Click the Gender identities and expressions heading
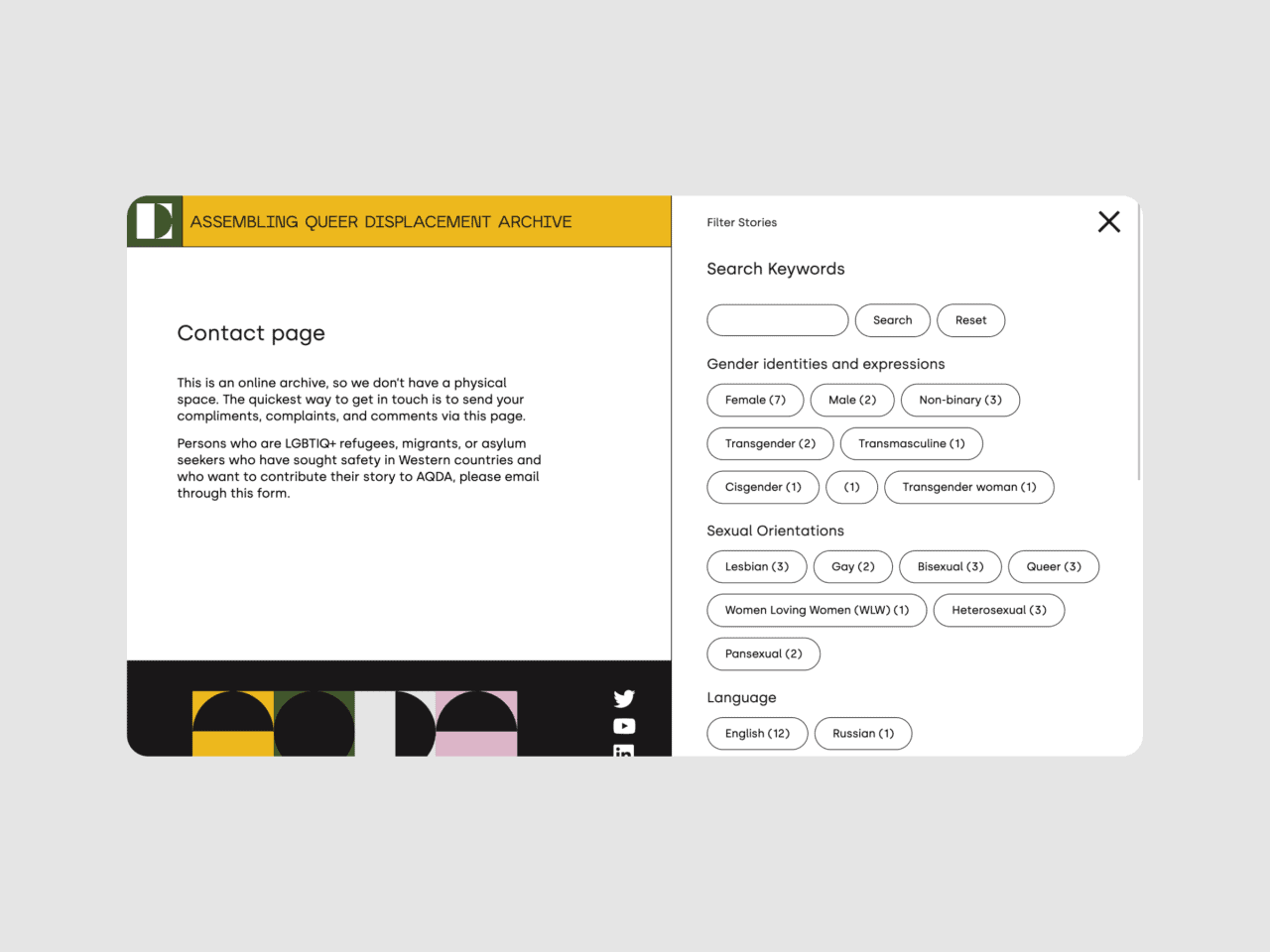The width and height of the screenshot is (1270, 952). (825, 364)
